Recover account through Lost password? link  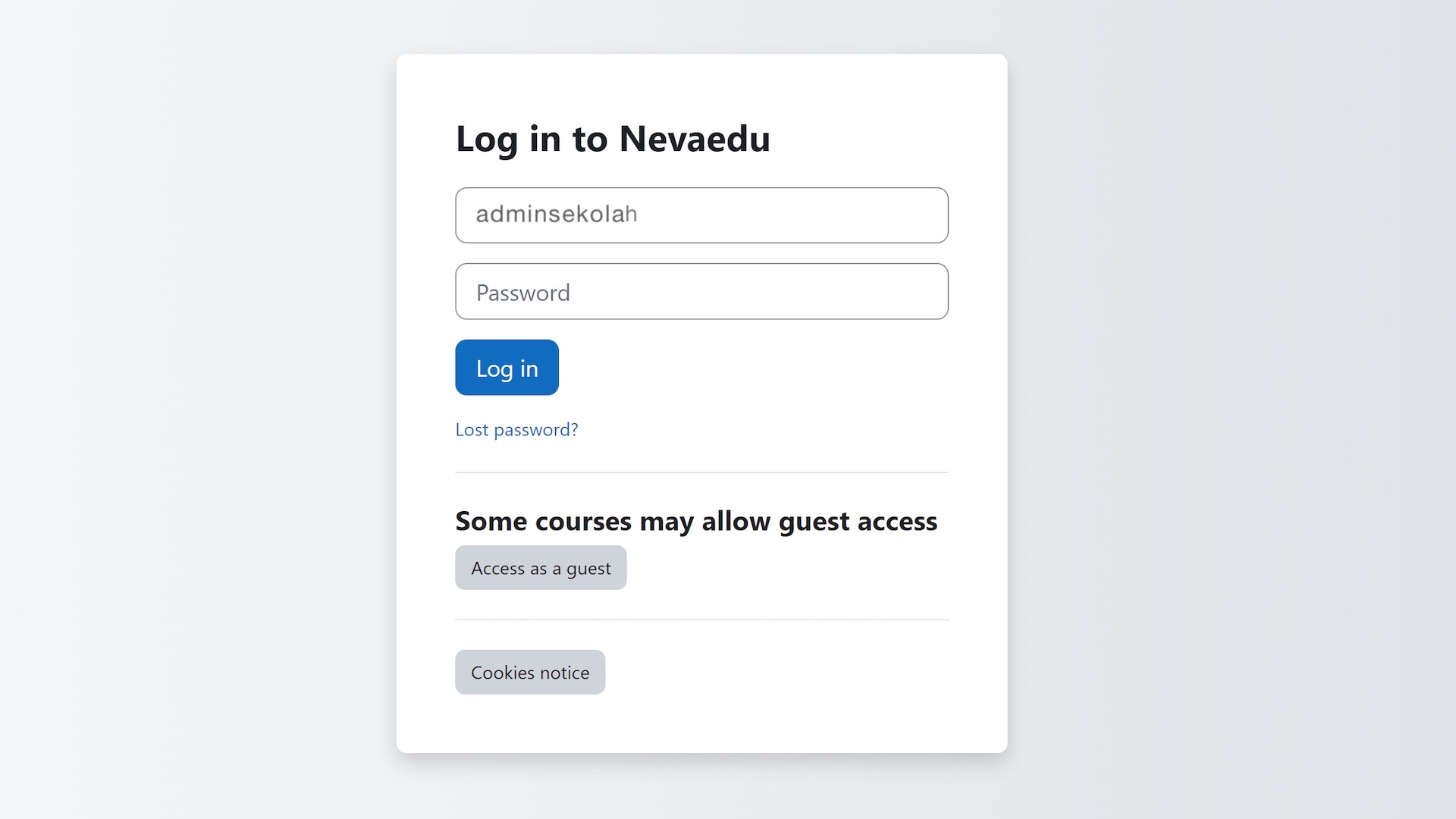pos(516,429)
